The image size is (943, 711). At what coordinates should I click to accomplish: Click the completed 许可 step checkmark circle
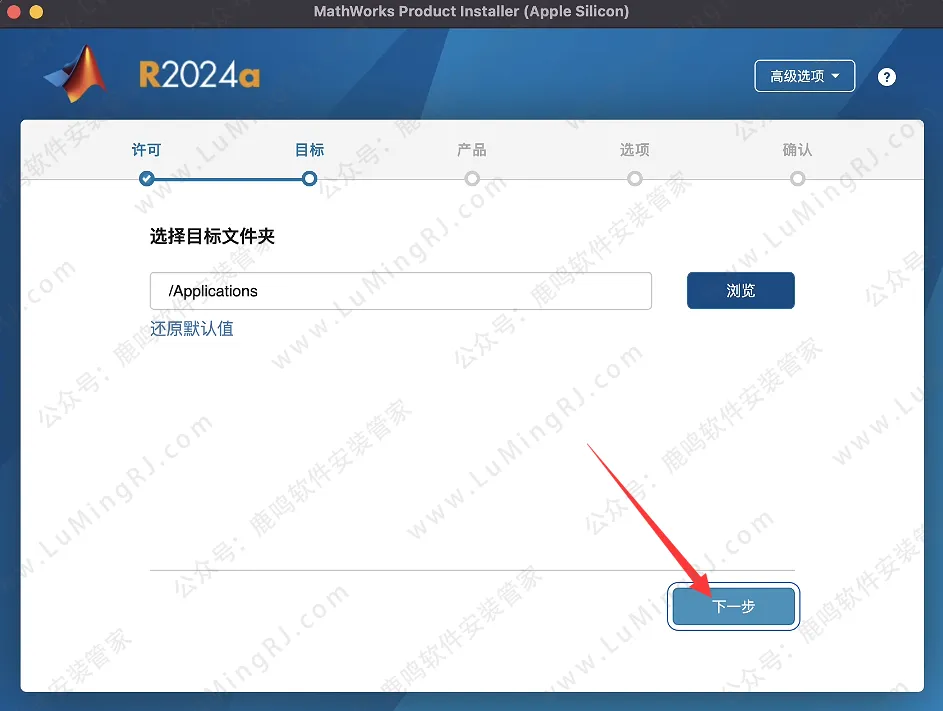tap(146, 179)
